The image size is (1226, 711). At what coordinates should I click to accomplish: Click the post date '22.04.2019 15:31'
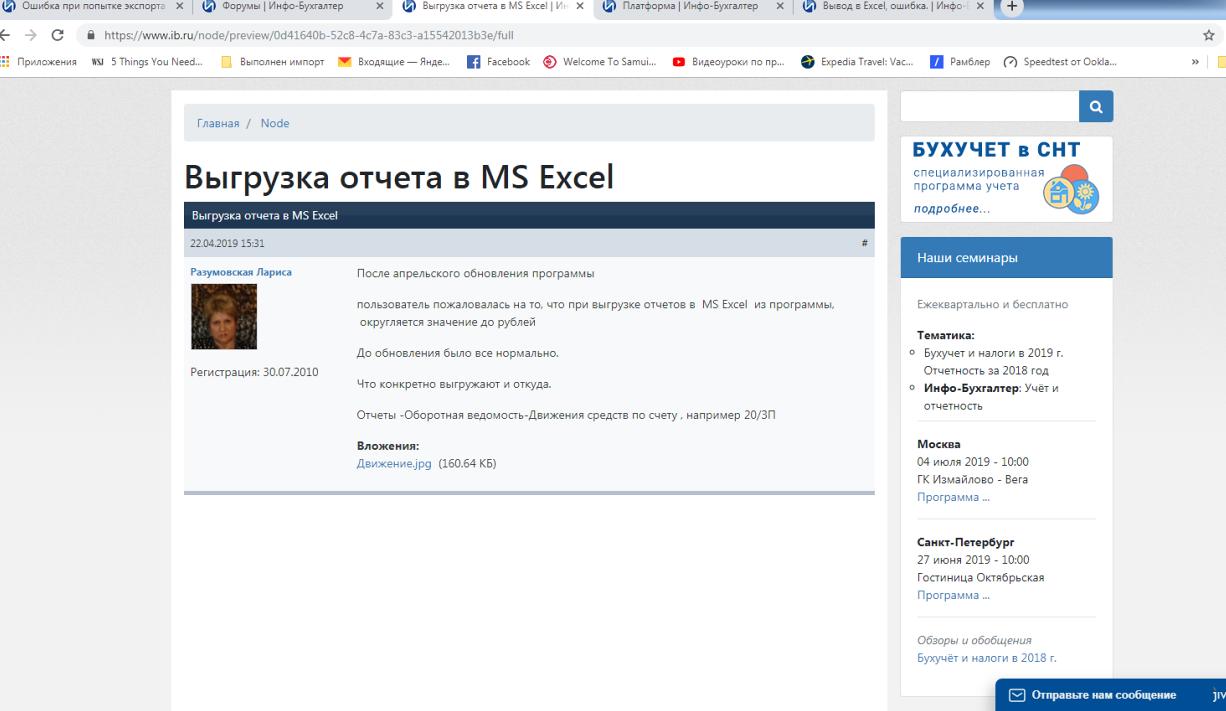[227, 243]
